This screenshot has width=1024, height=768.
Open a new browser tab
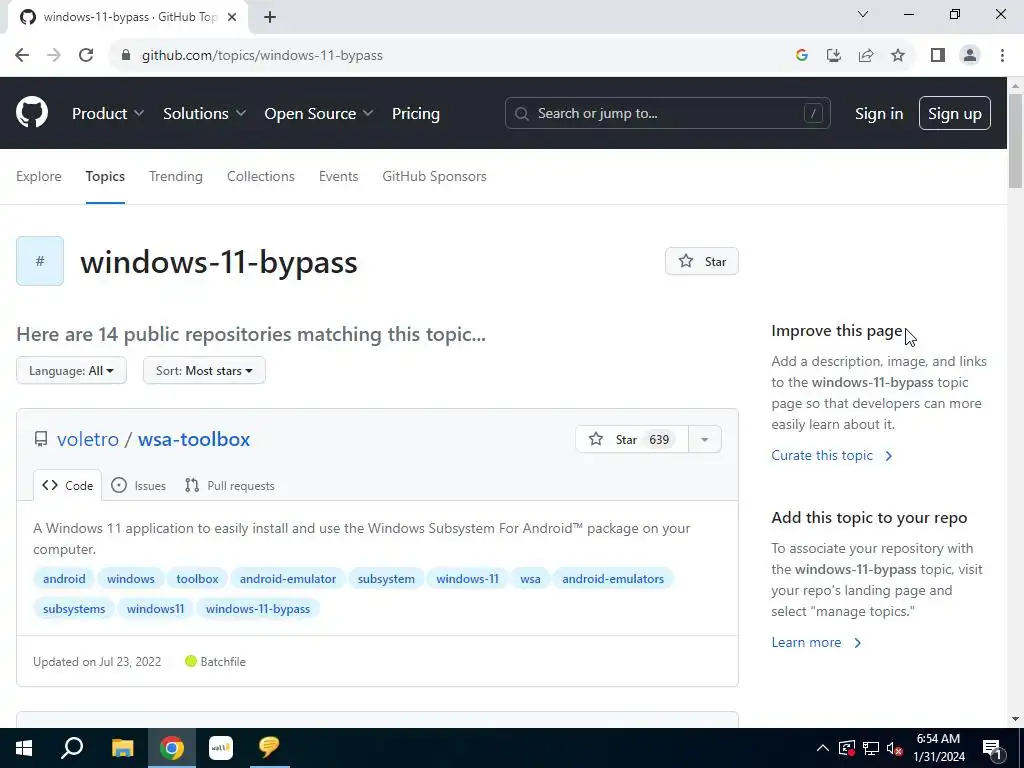click(x=270, y=17)
